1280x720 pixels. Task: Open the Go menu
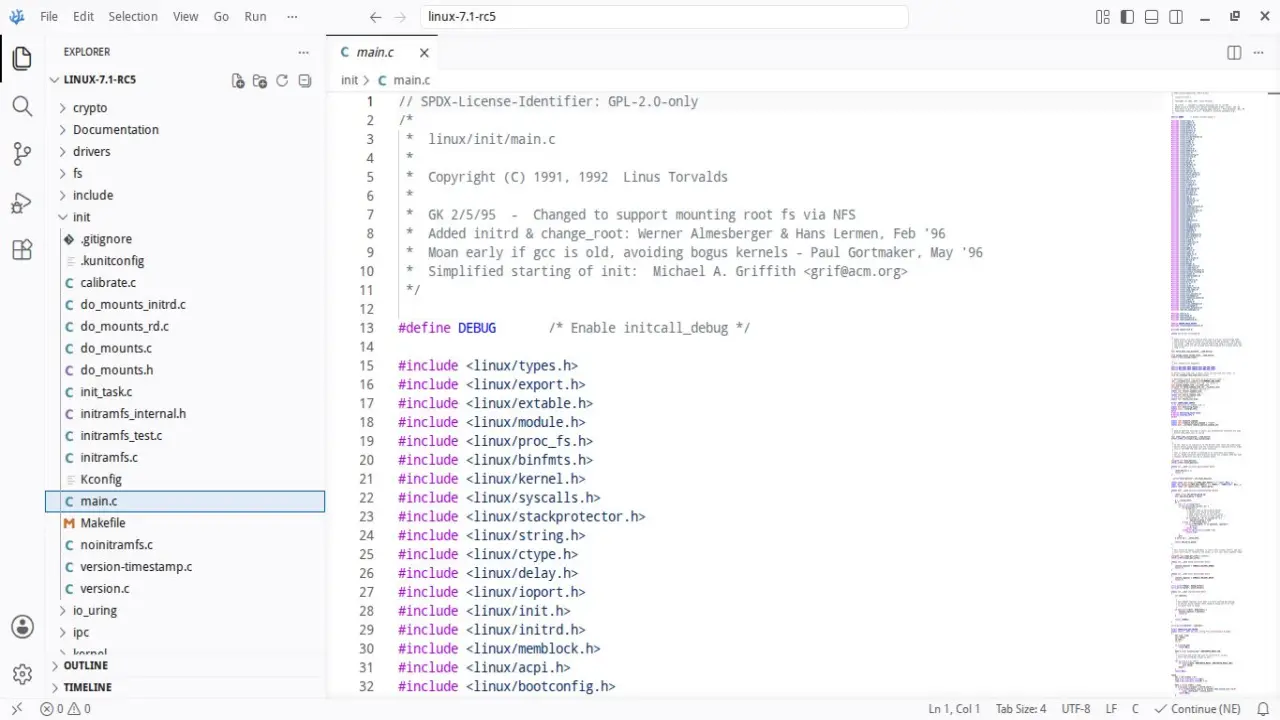click(221, 17)
